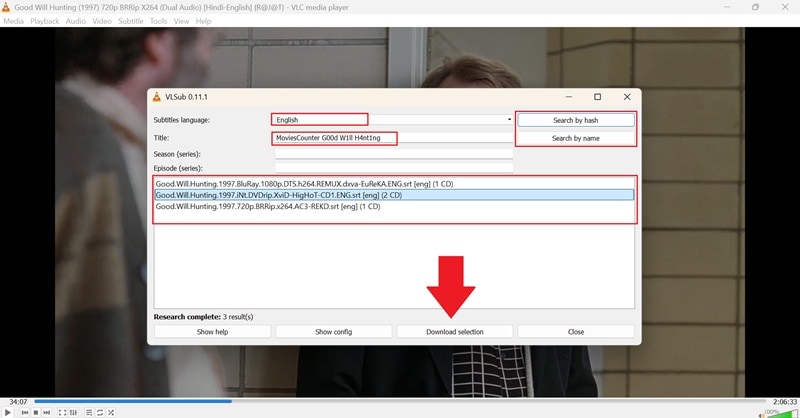Open the Video menu
Image resolution: width=800 pixels, height=418 pixels.
pos(102,21)
